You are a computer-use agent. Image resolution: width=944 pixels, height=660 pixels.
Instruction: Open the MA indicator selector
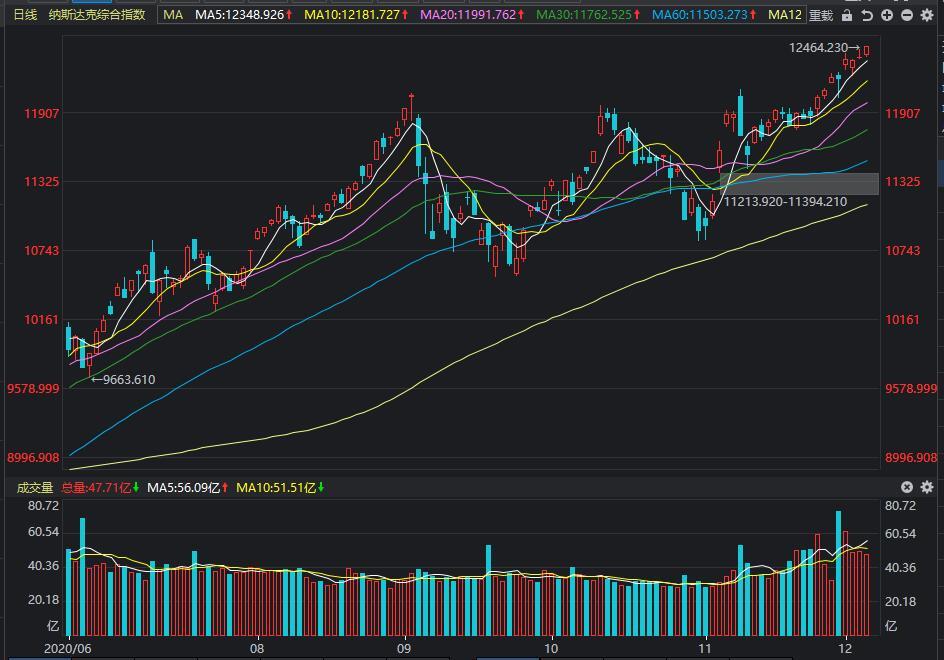click(x=173, y=14)
